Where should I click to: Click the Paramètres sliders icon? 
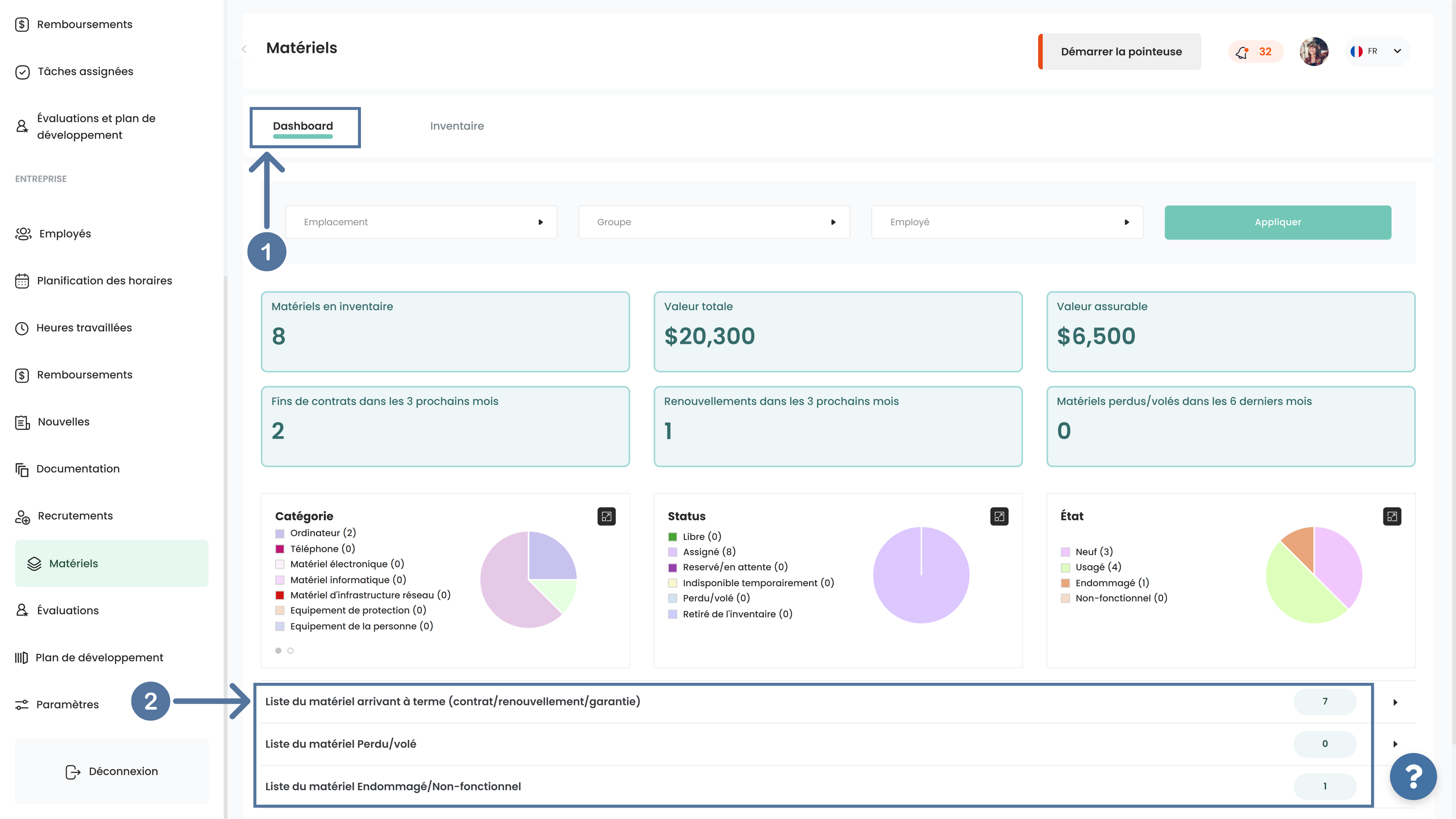22,705
